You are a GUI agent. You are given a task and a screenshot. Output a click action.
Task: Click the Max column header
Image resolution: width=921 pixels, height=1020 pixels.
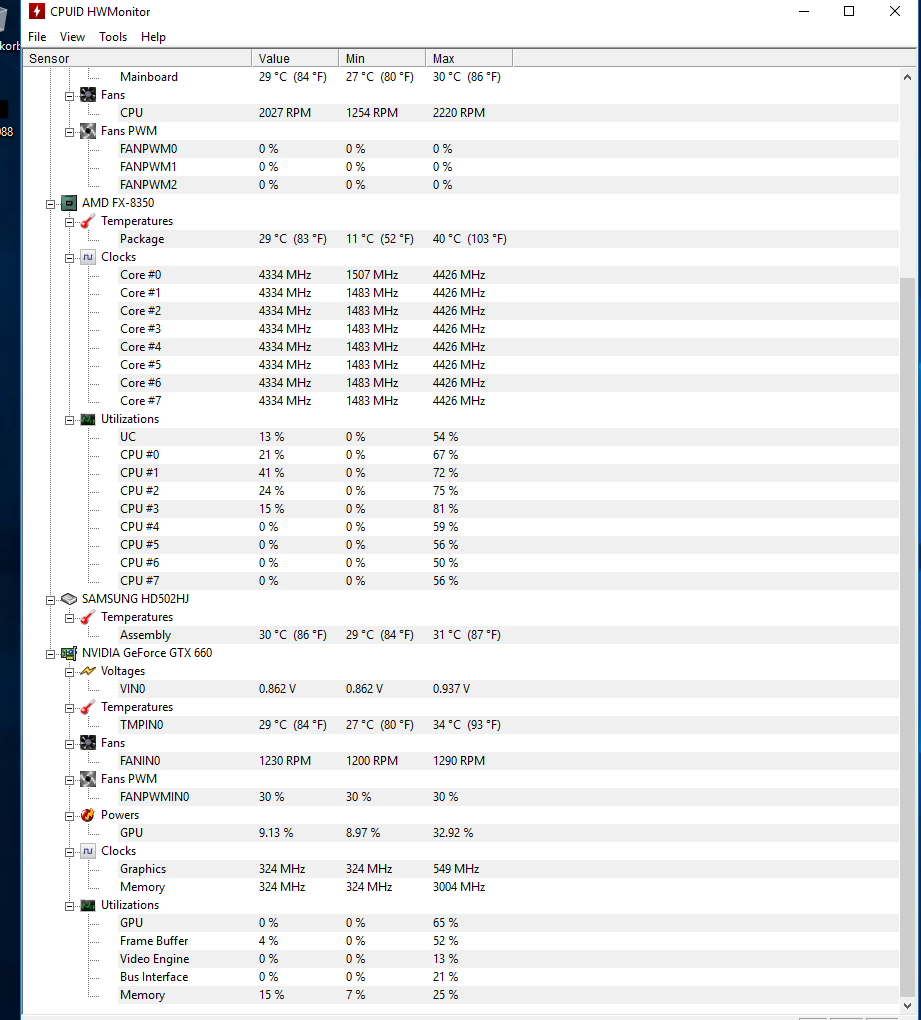coord(470,59)
